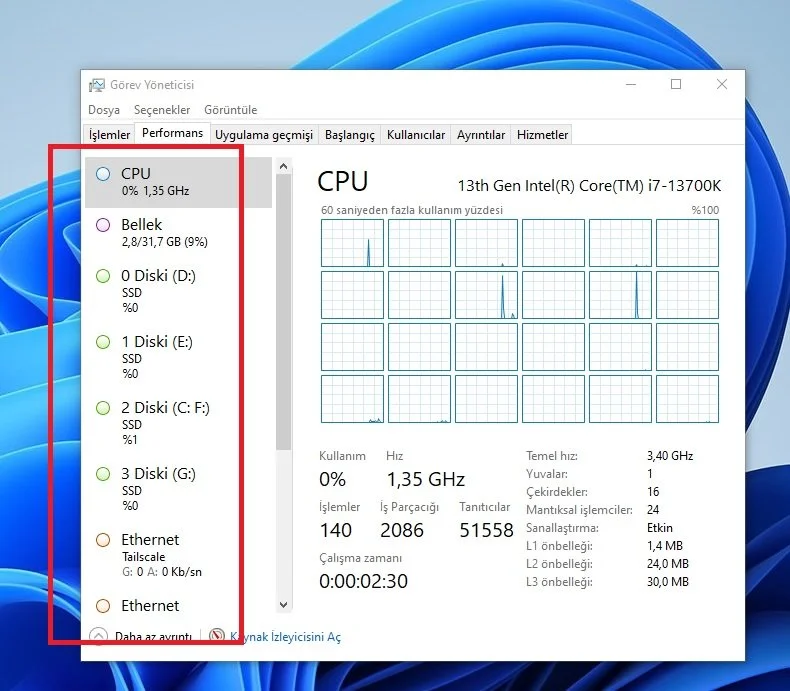Select Ethernet Tailscale sidebar entry

(178, 555)
